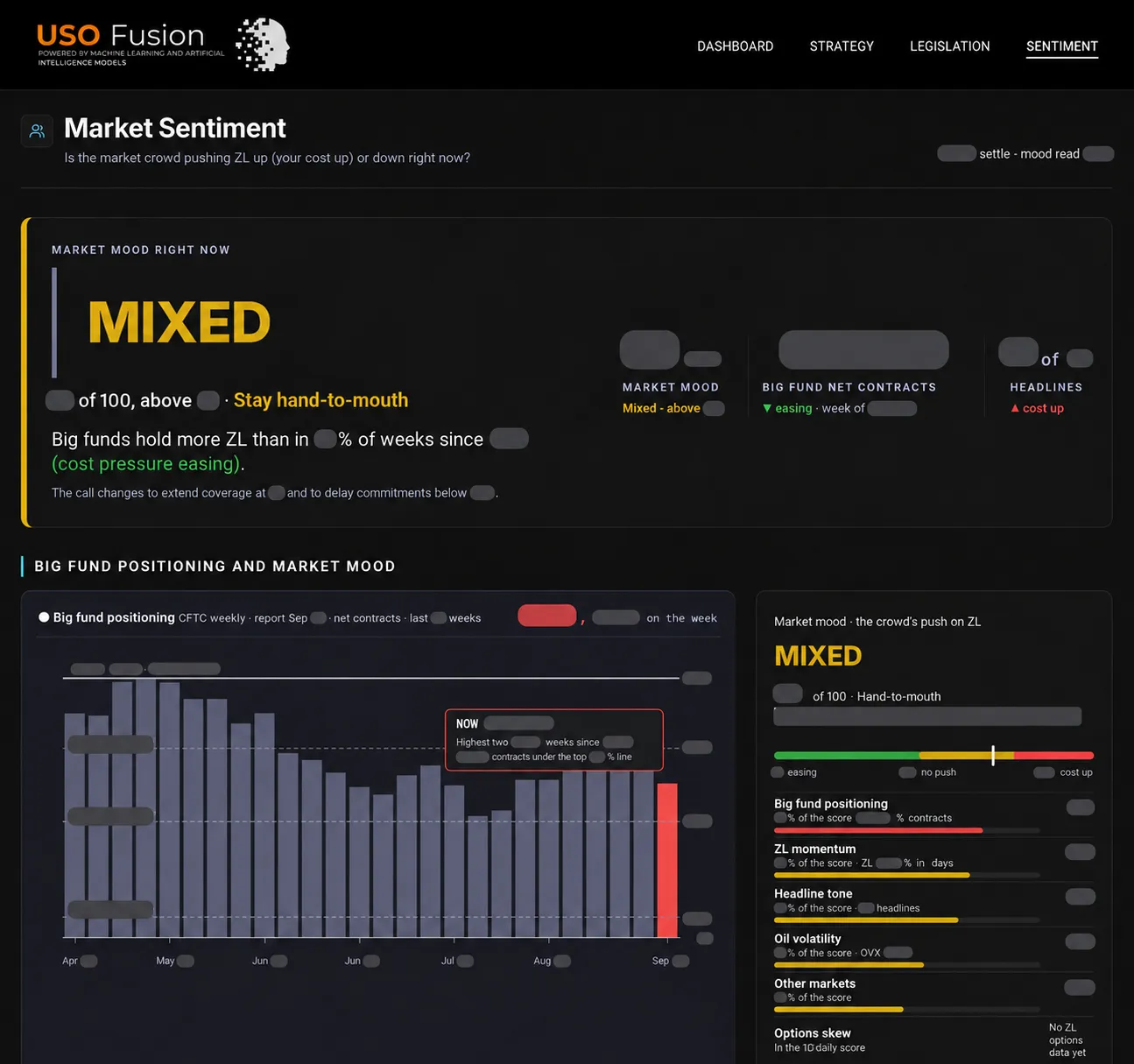
Task: Open the Strategy tab
Action: 842,46
